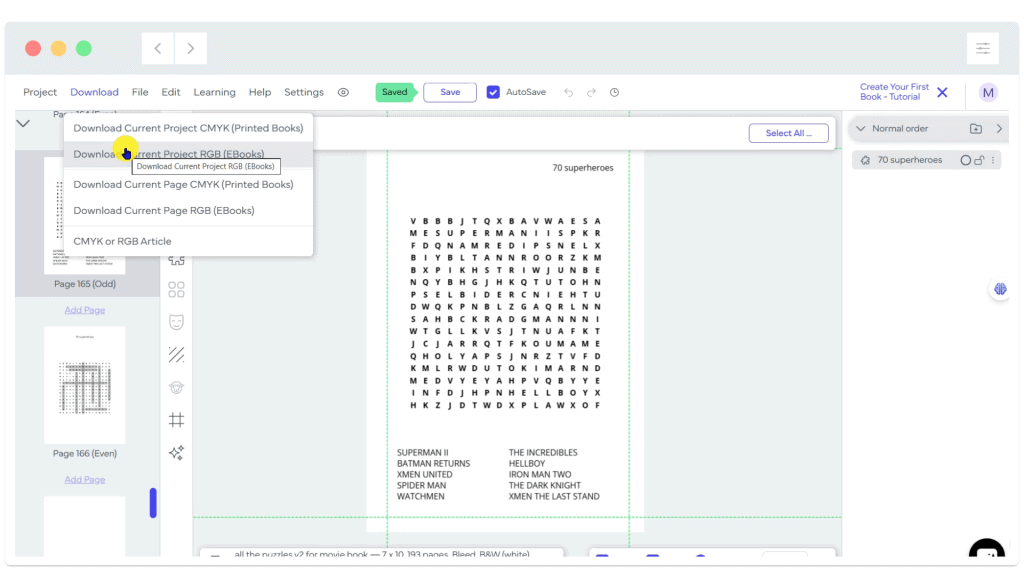The image size is (1024, 587).
Task: Click the add folder icon
Action: 976,129
